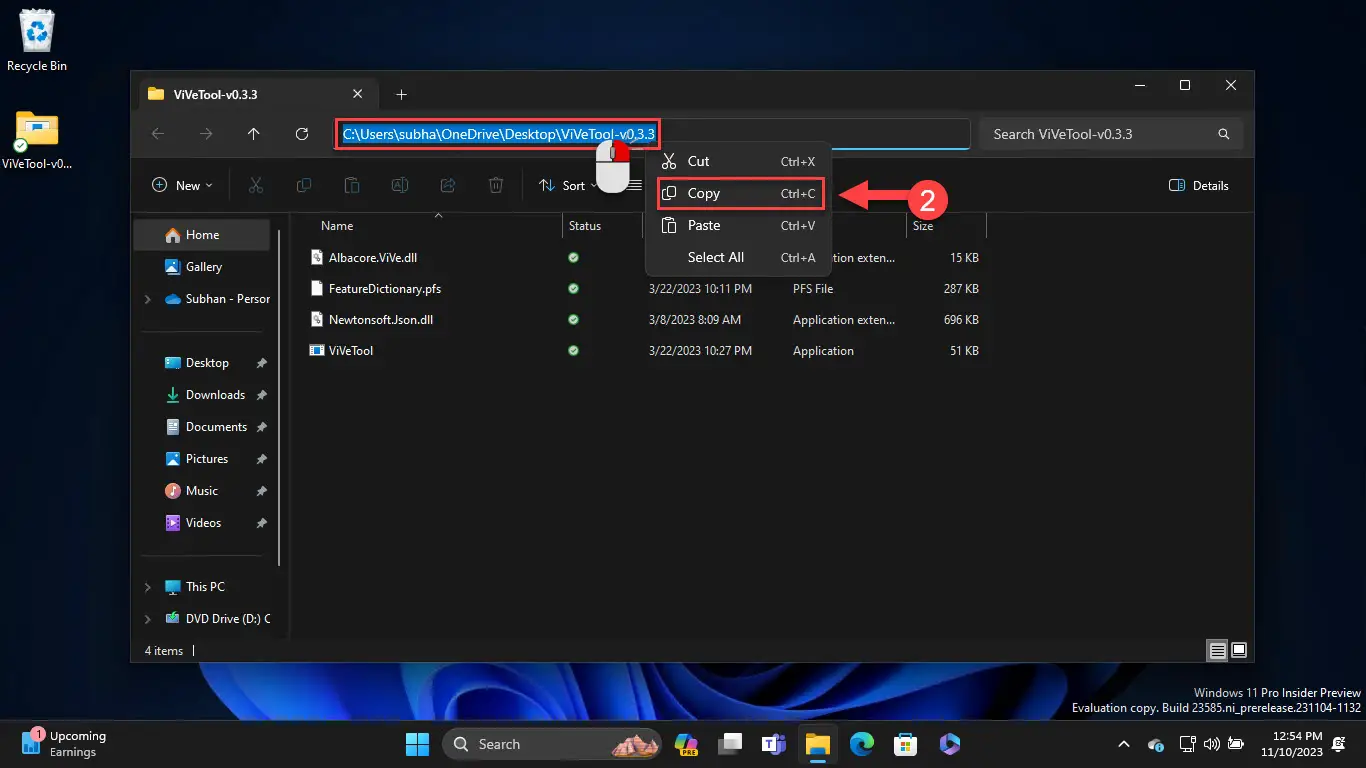Image resolution: width=1366 pixels, height=768 pixels.
Task: Switch to details list view icon
Action: coord(1217,650)
